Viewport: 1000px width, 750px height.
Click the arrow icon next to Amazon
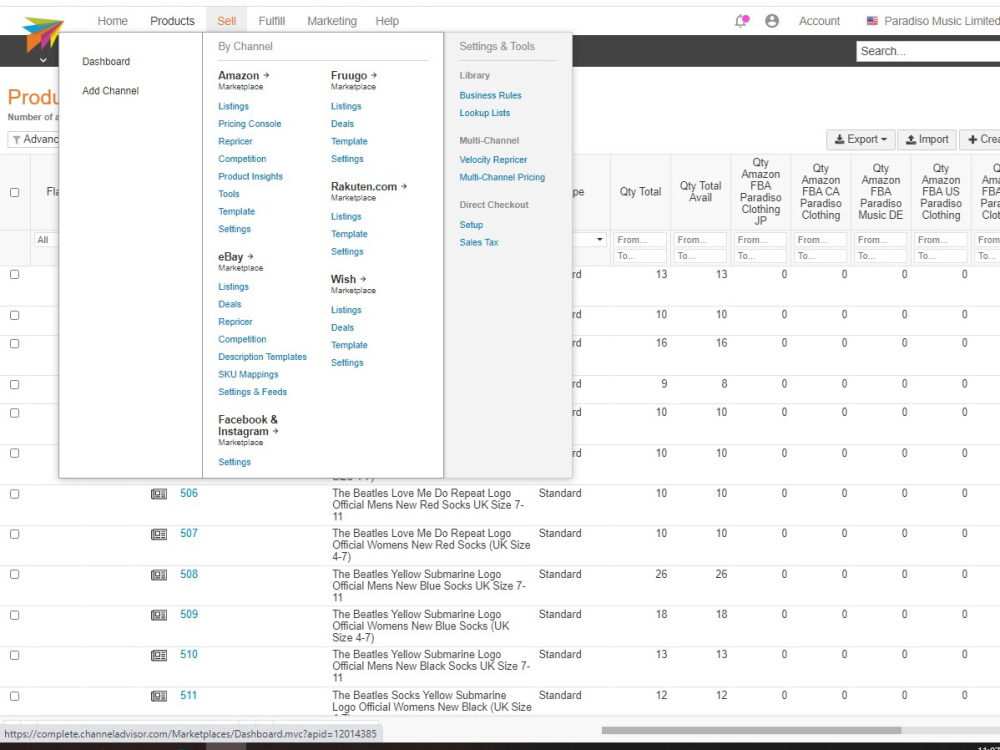tap(266, 75)
